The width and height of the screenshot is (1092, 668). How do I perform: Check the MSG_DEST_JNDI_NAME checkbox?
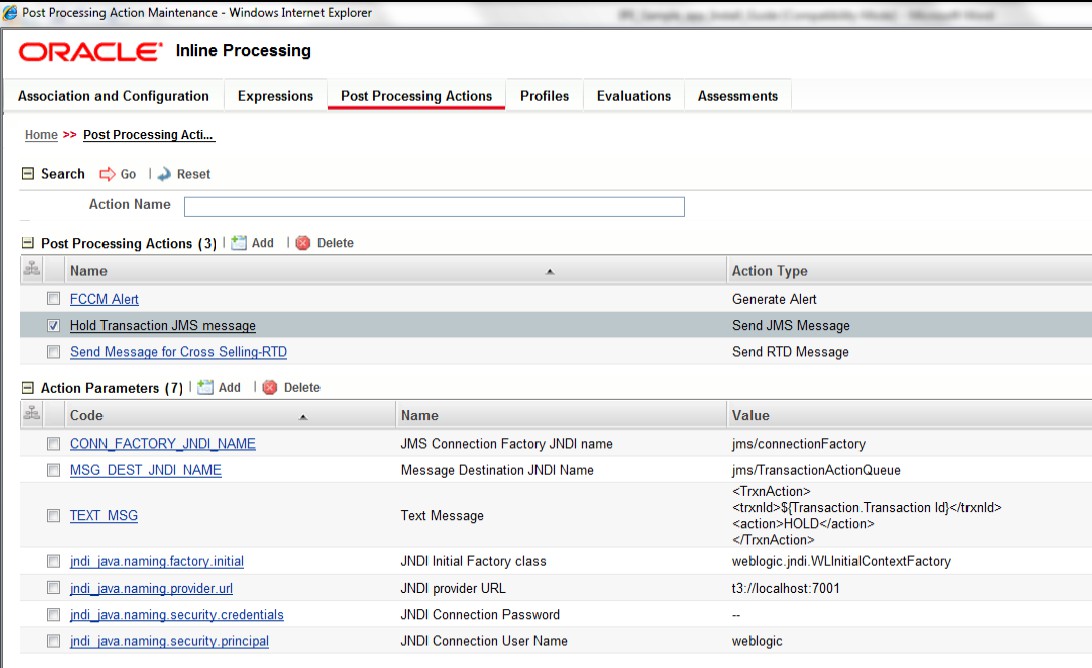coord(54,470)
